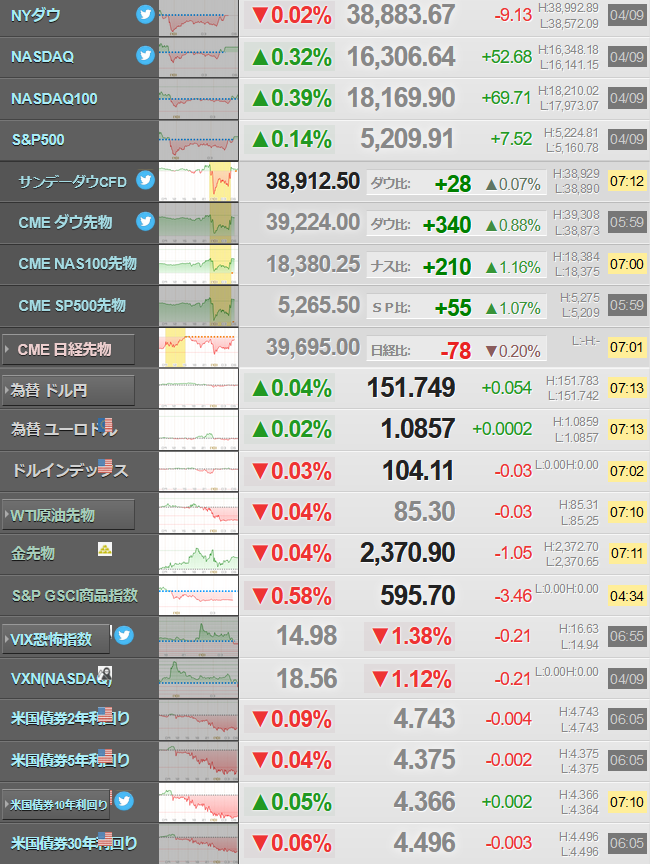Open the サンデーダウCFD label

(x=73, y=181)
